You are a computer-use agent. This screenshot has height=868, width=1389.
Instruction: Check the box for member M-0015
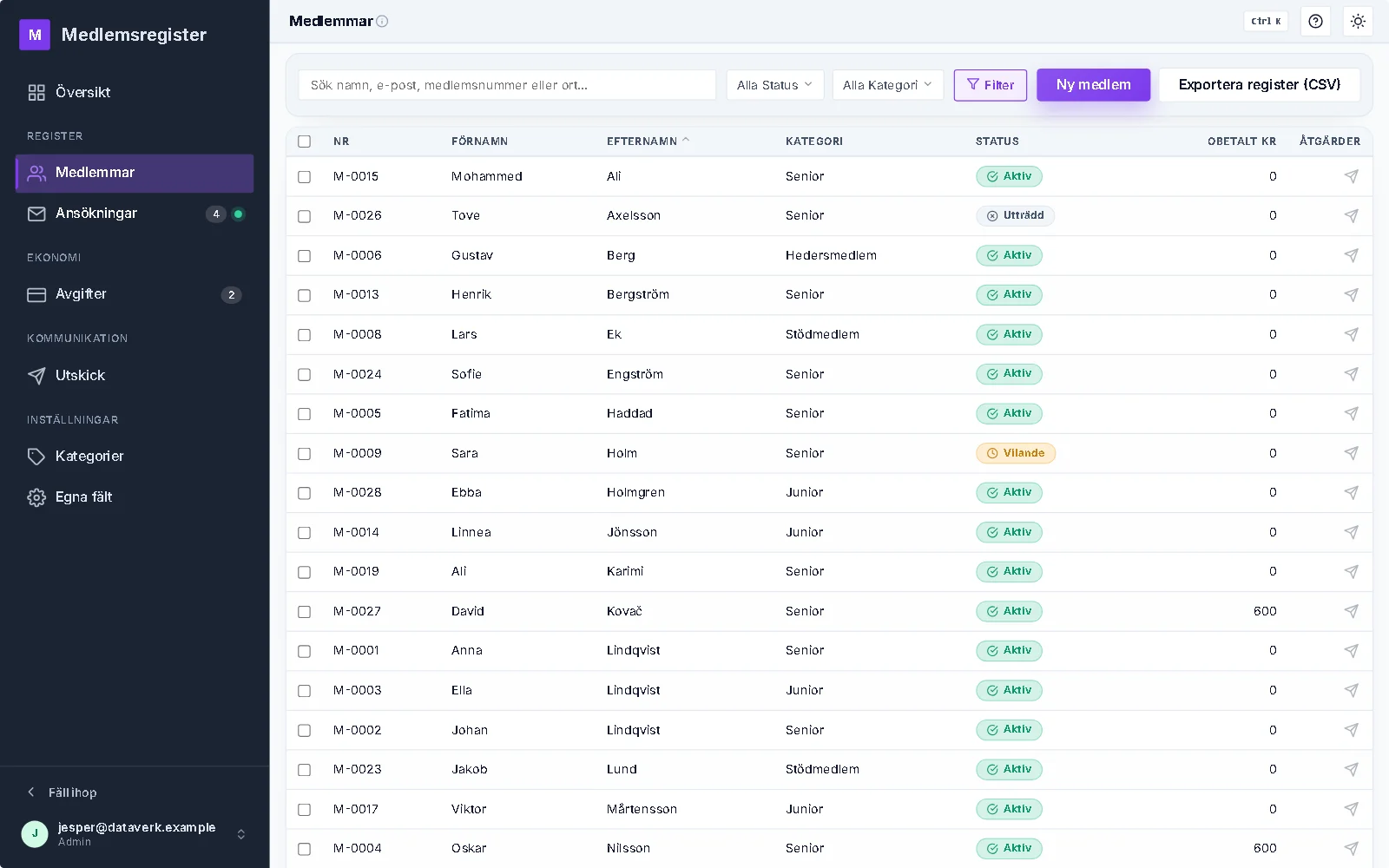304,176
